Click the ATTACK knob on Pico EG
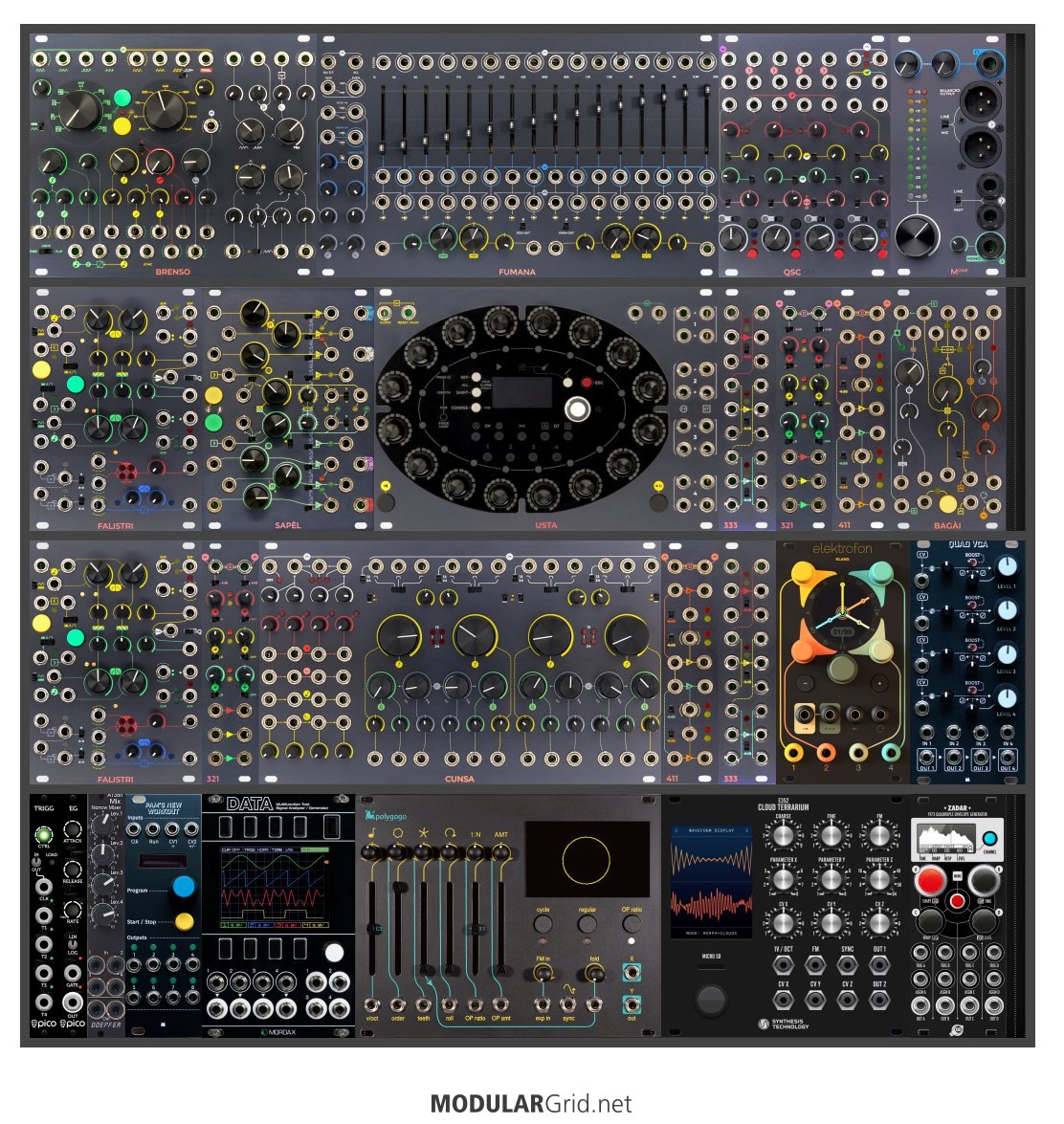 tap(73, 829)
